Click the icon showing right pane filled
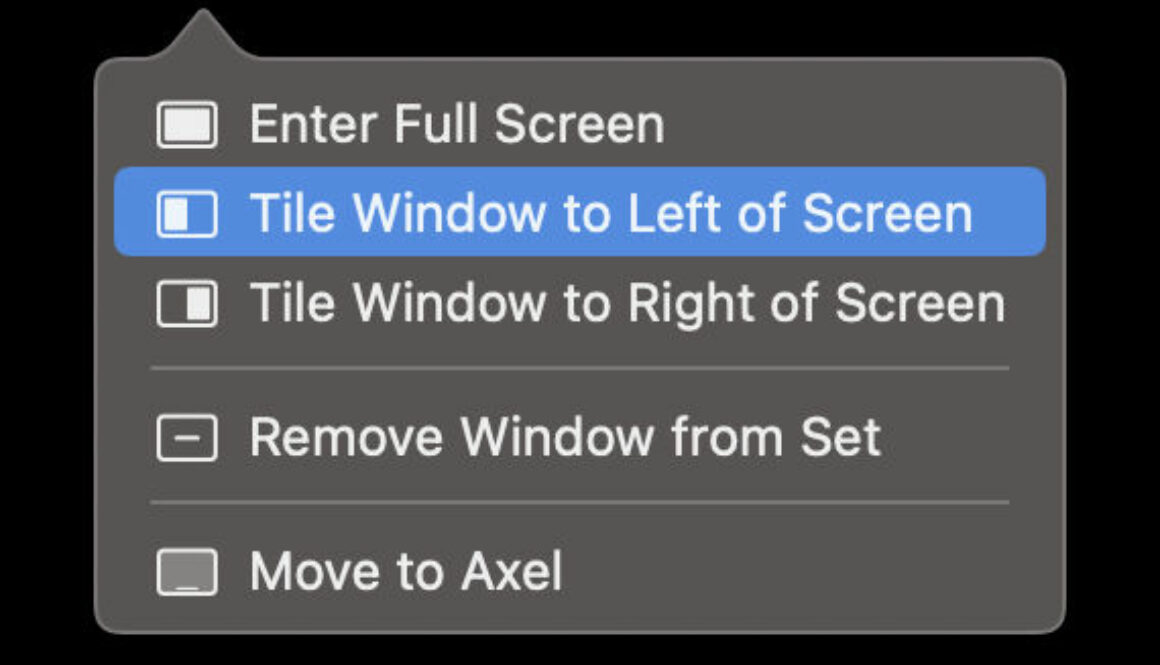Viewport: 1160px width, 665px height. pos(186,303)
